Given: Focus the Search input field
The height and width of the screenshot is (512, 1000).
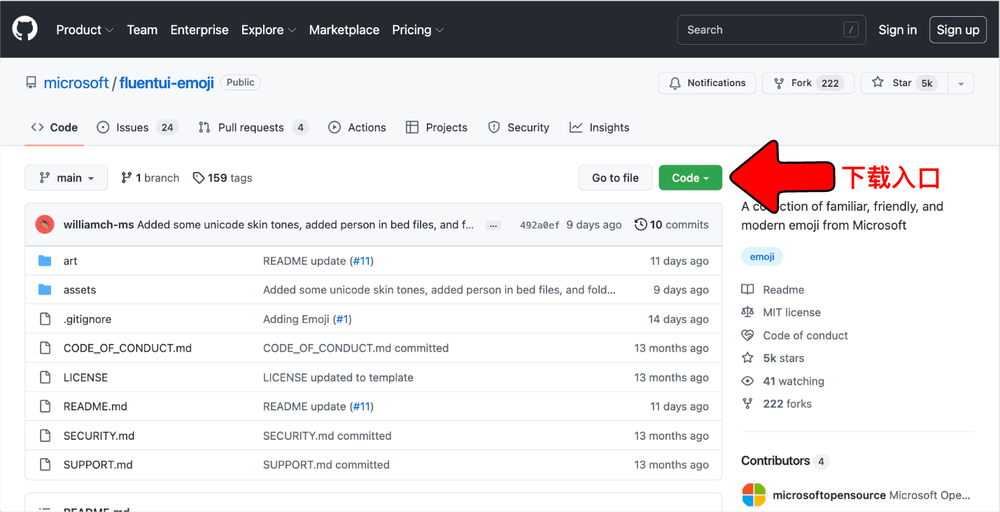Looking at the screenshot, I should (x=771, y=30).
